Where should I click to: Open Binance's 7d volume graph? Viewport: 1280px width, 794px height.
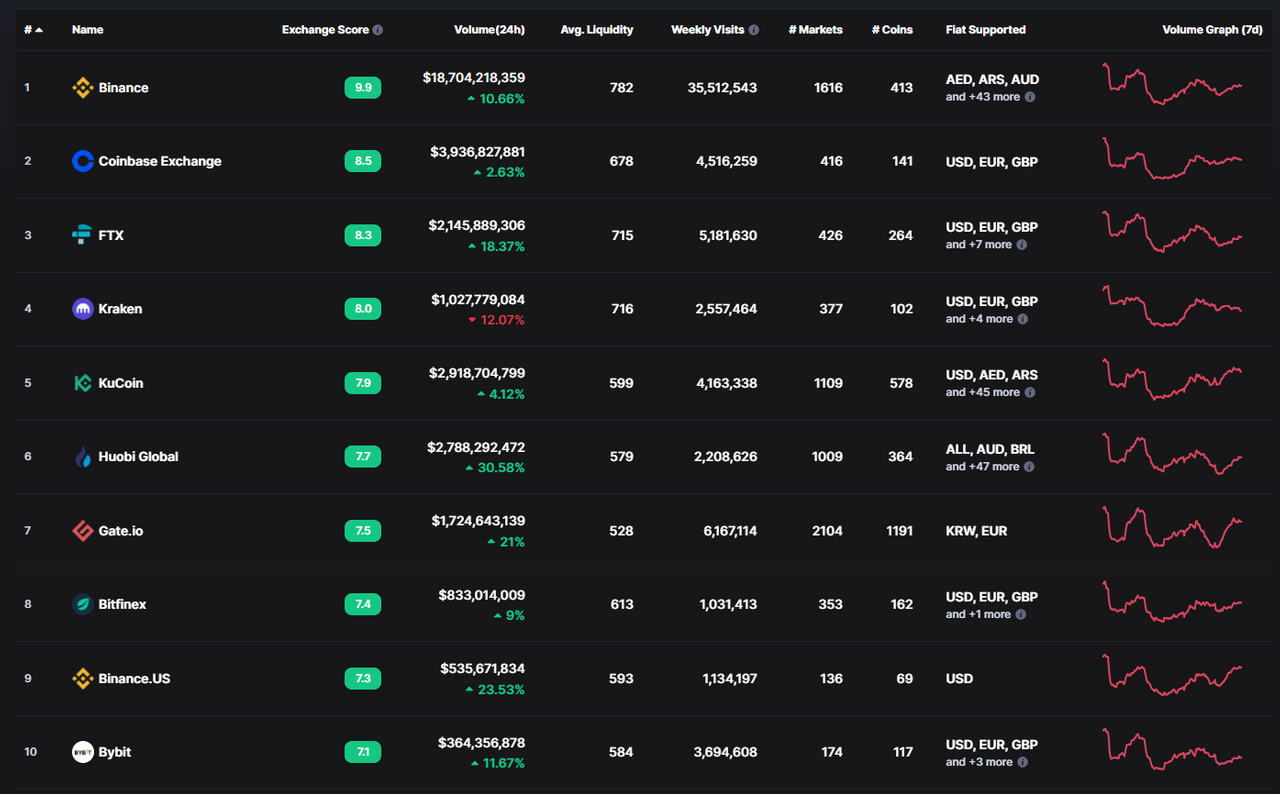(1172, 84)
